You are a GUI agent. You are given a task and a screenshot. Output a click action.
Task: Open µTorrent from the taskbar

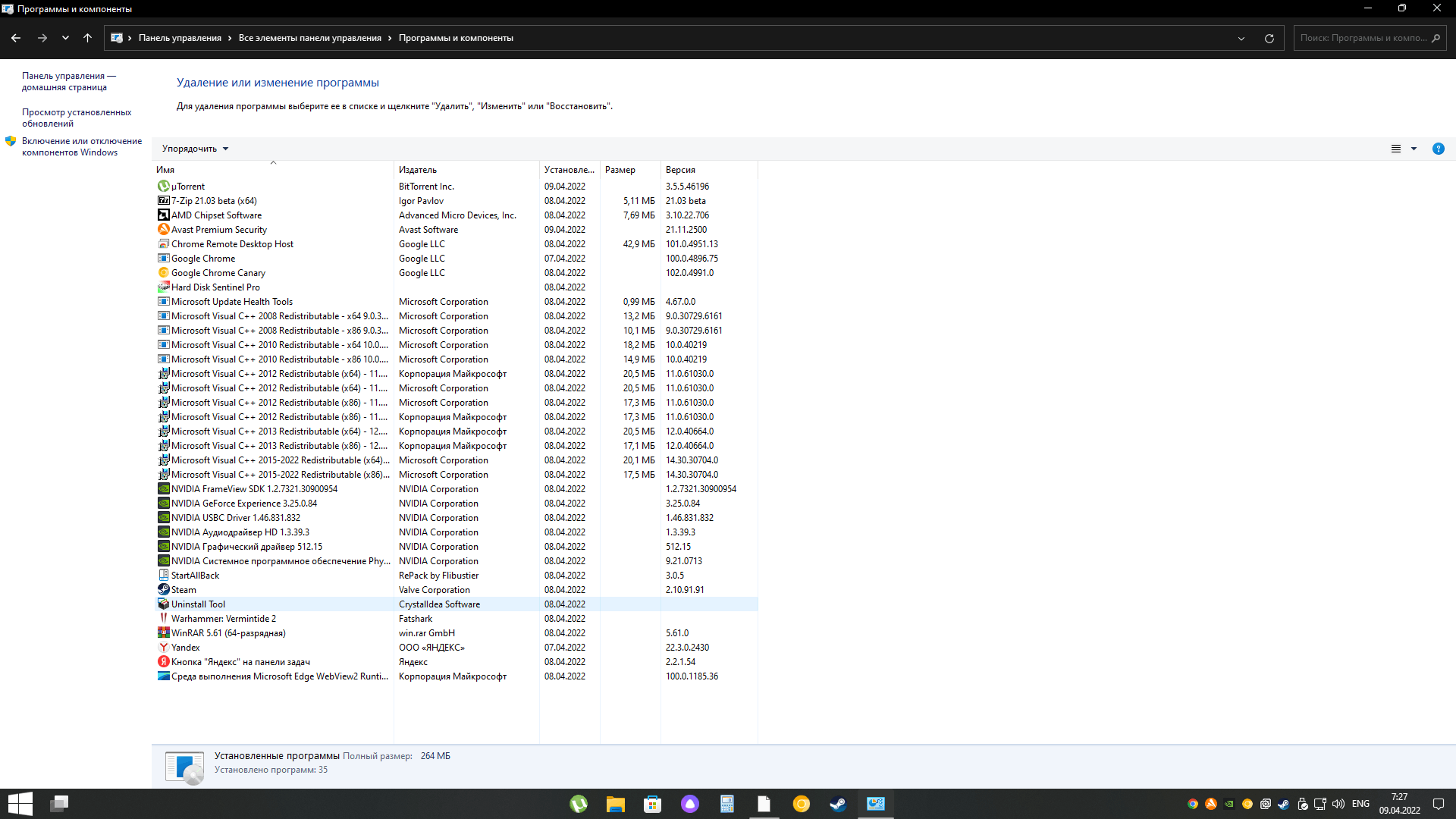[579, 804]
